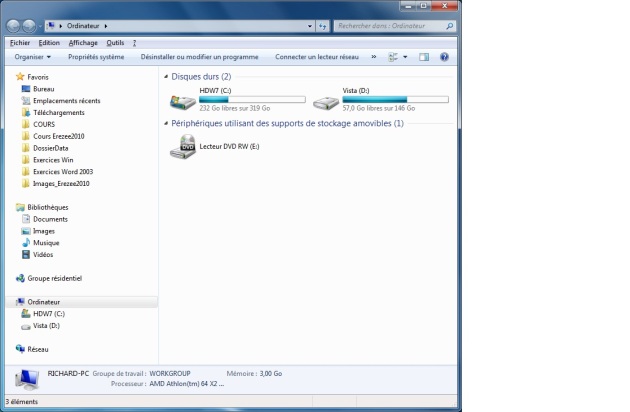Open view options dropdown arrow
Image resolution: width=630 pixels, height=412 pixels.
click(x=405, y=57)
